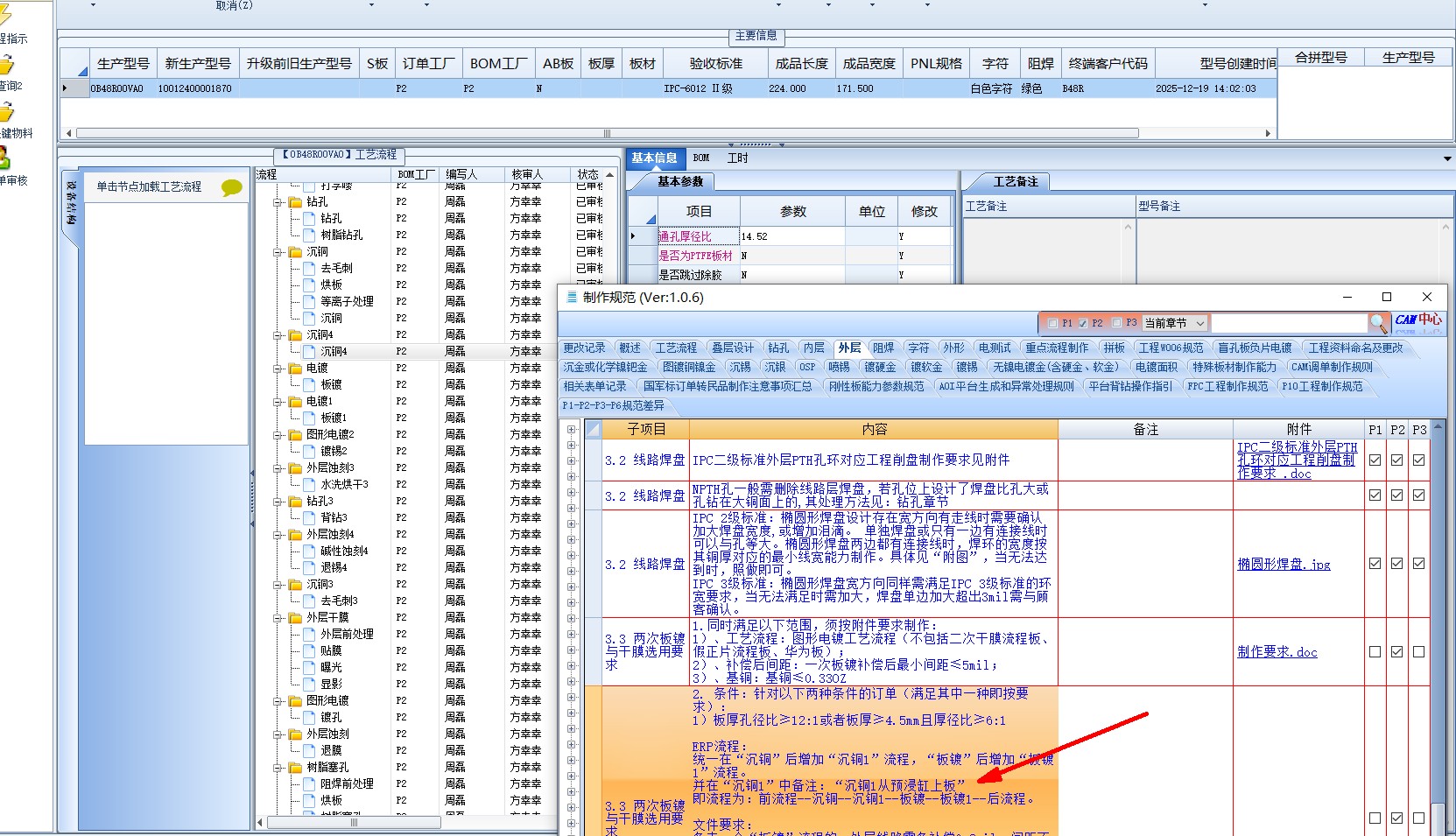Open the 阻焊 tab in 制作规范
Image resolution: width=1456 pixels, height=836 pixels.
[883, 348]
